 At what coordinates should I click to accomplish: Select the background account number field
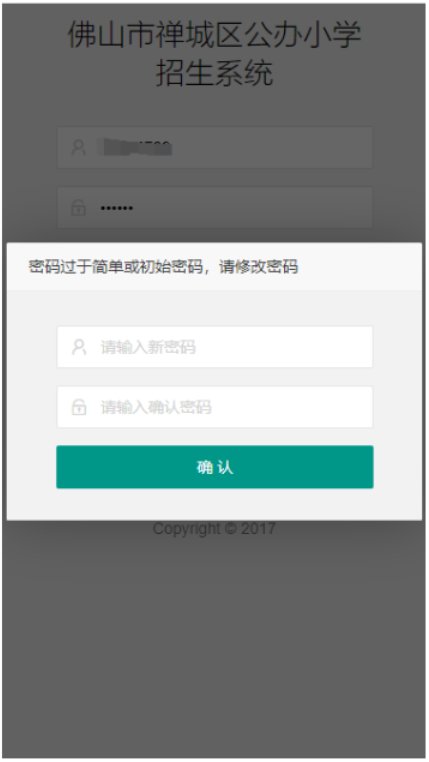[x=215, y=147]
